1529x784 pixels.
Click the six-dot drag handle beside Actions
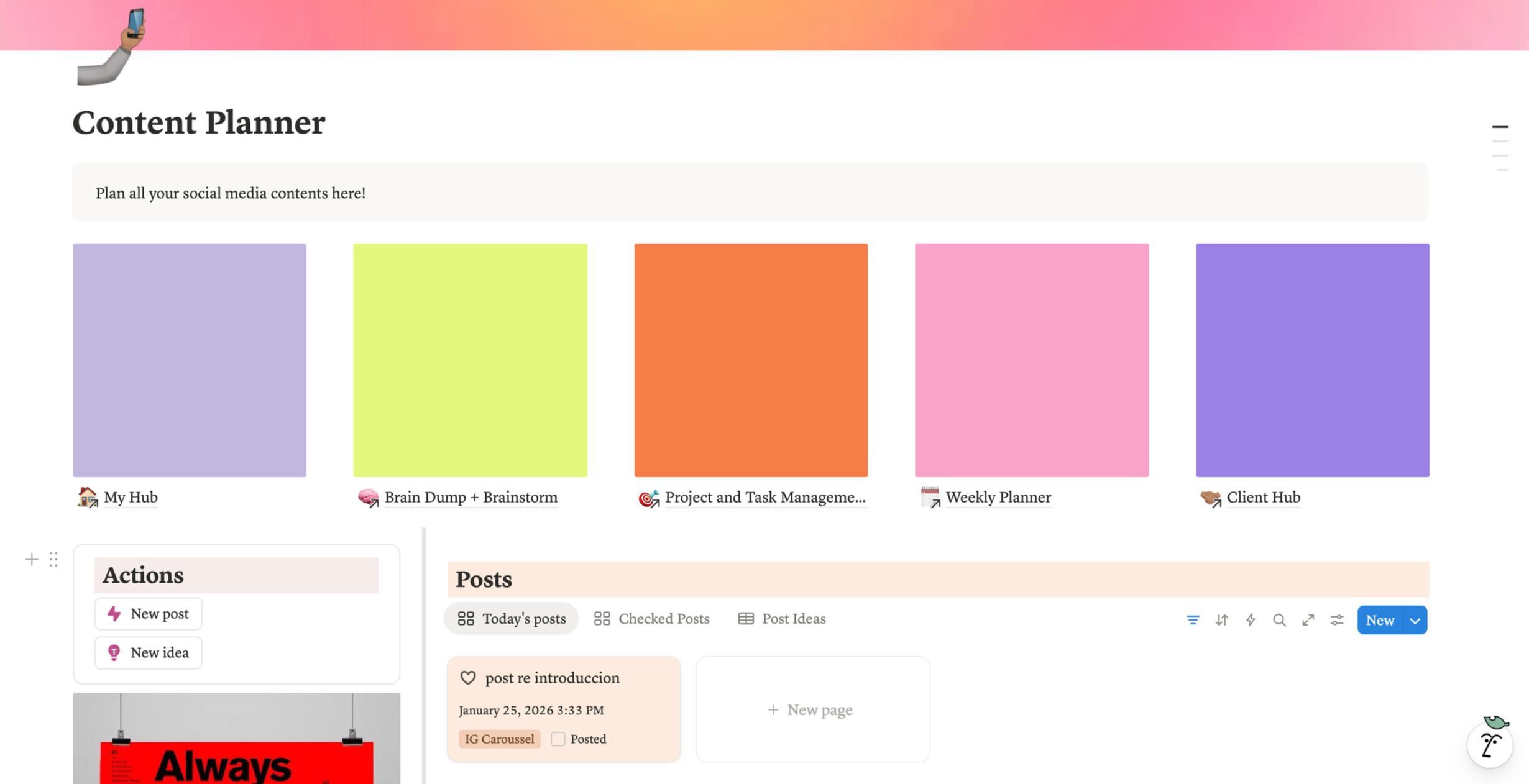[53, 560]
